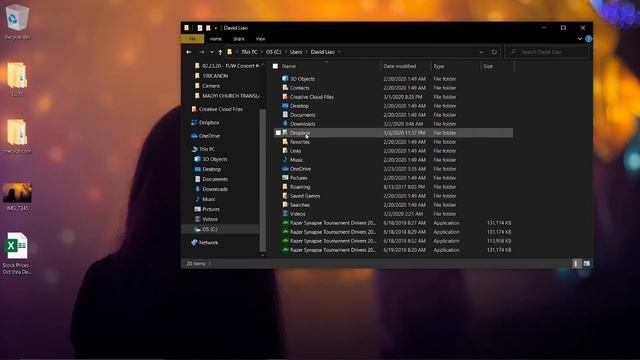The width and height of the screenshot is (640, 360).
Task: Click the New folder icon in title bar
Action: coord(208,28)
